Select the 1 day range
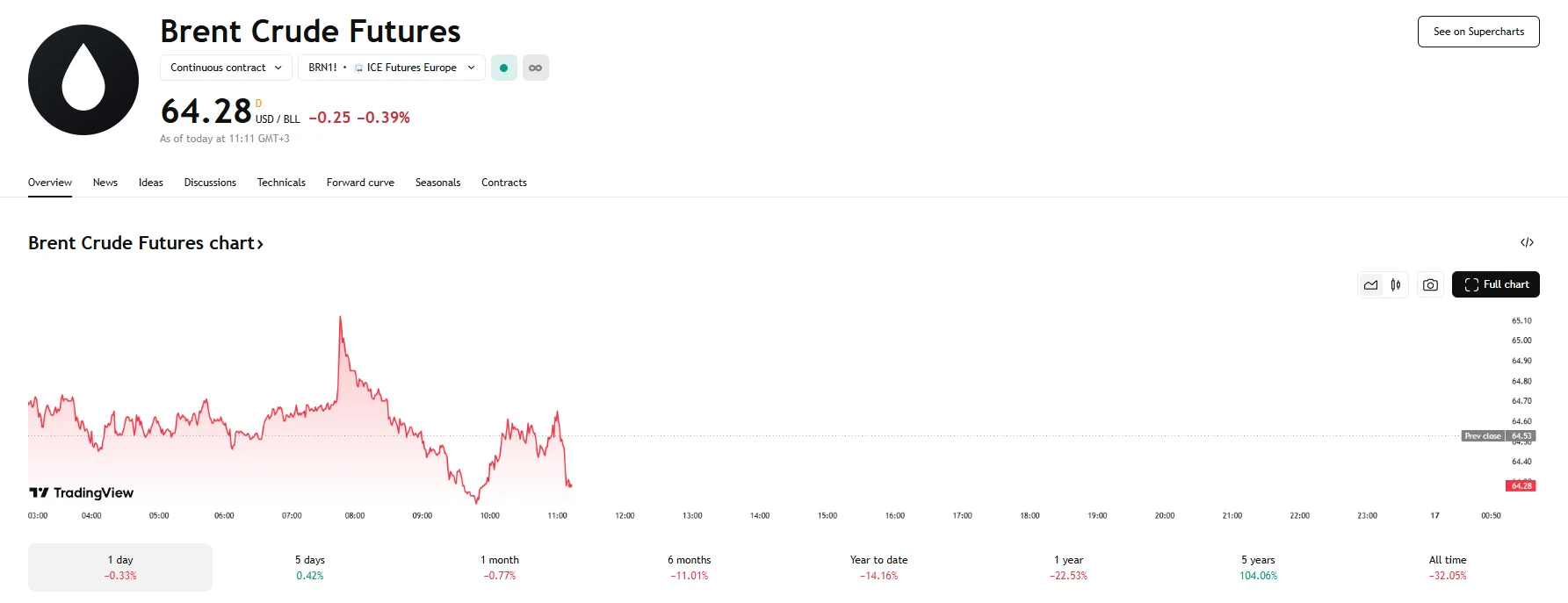The image size is (1568, 603). click(120, 567)
